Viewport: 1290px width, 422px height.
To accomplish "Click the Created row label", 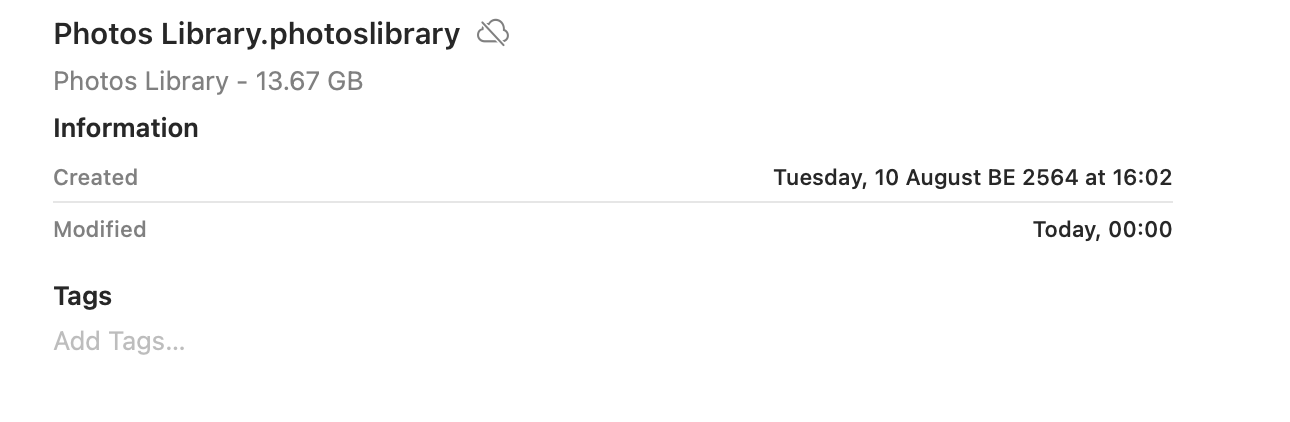I will tap(95, 178).
